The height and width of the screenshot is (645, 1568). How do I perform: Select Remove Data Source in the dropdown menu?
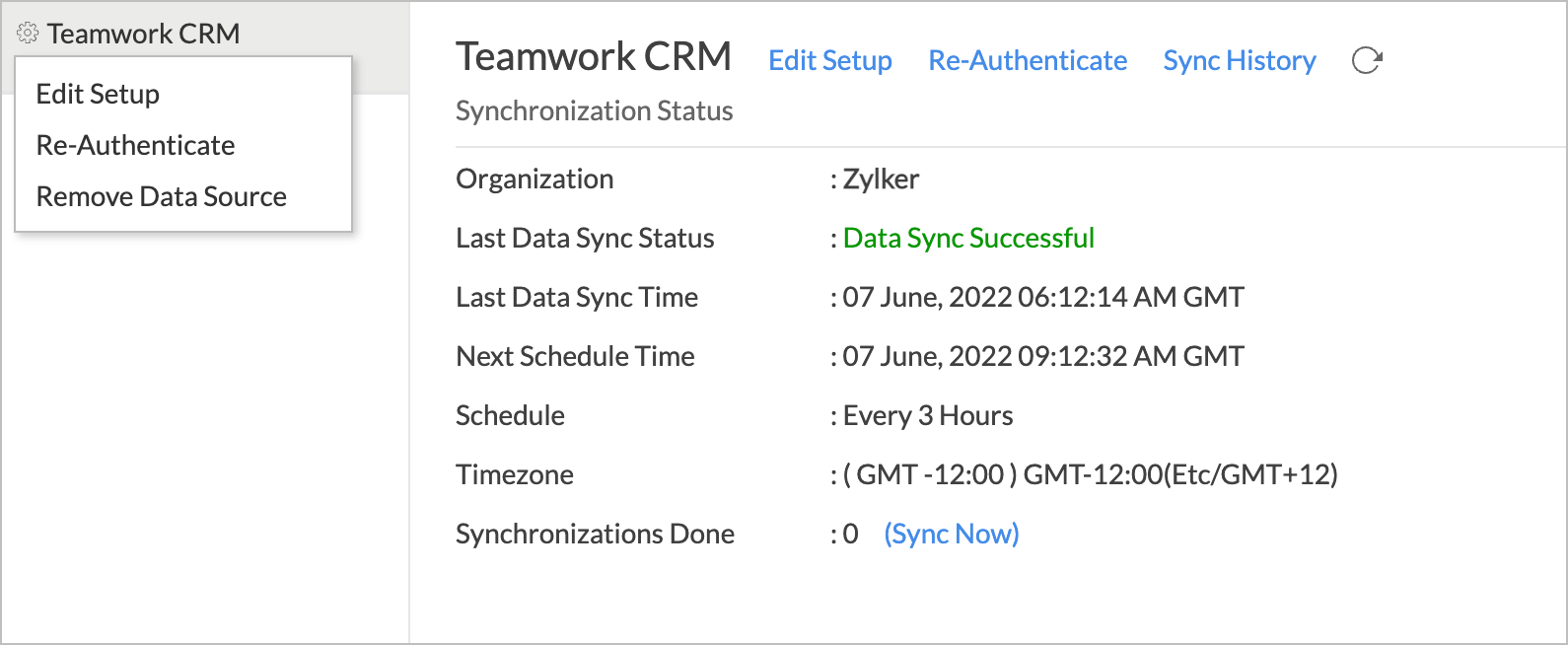pos(162,196)
